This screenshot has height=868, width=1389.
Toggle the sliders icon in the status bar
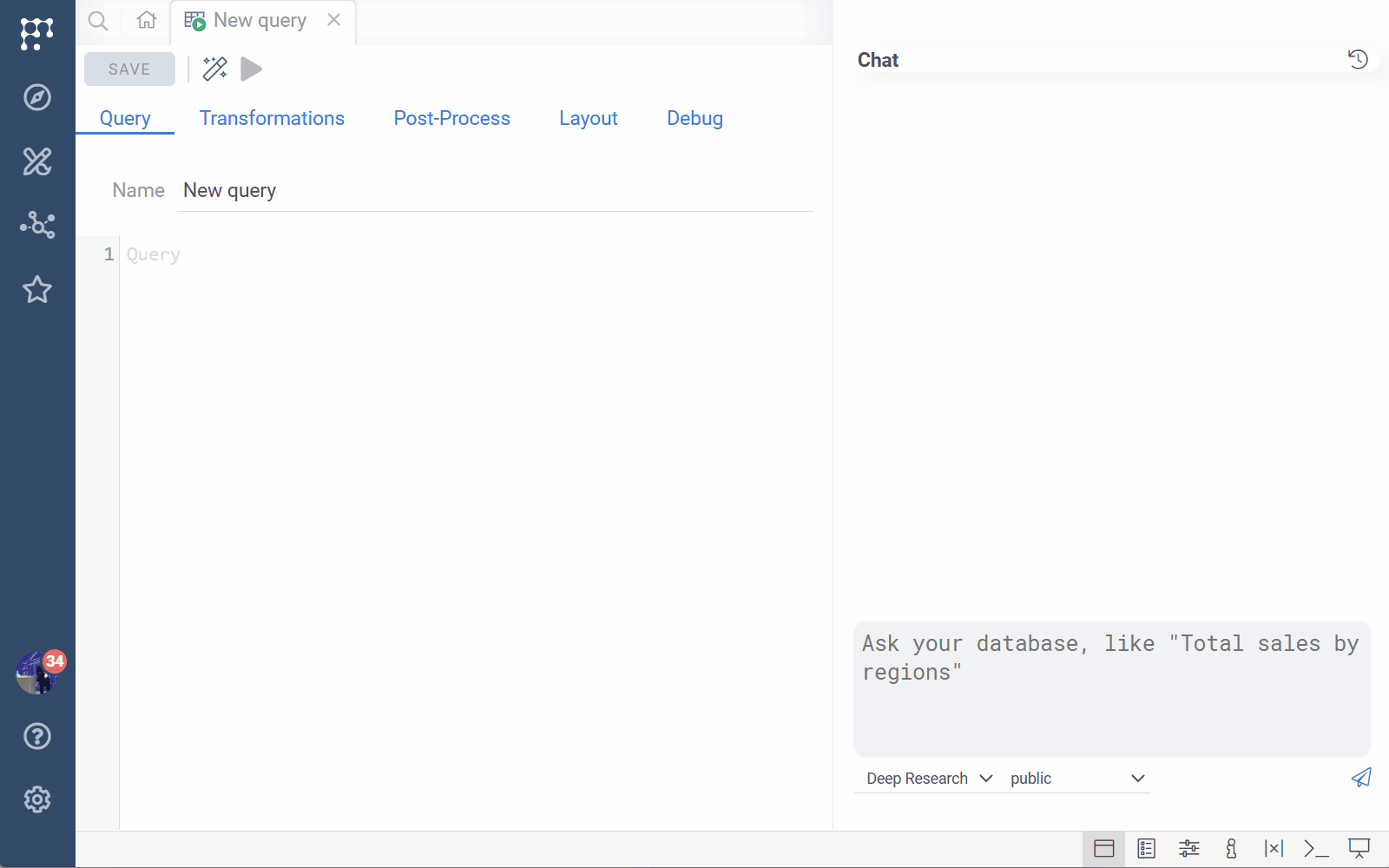click(1188, 849)
